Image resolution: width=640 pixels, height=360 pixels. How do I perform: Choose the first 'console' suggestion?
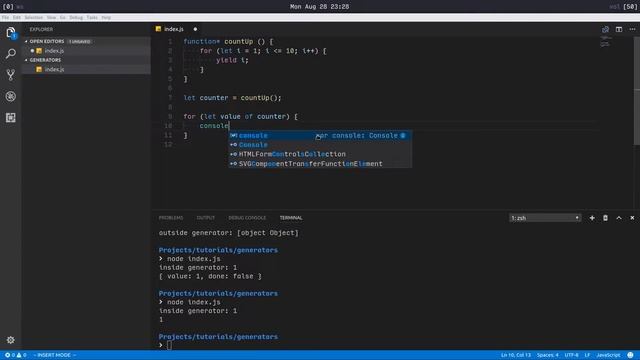[x=320, y=136]
